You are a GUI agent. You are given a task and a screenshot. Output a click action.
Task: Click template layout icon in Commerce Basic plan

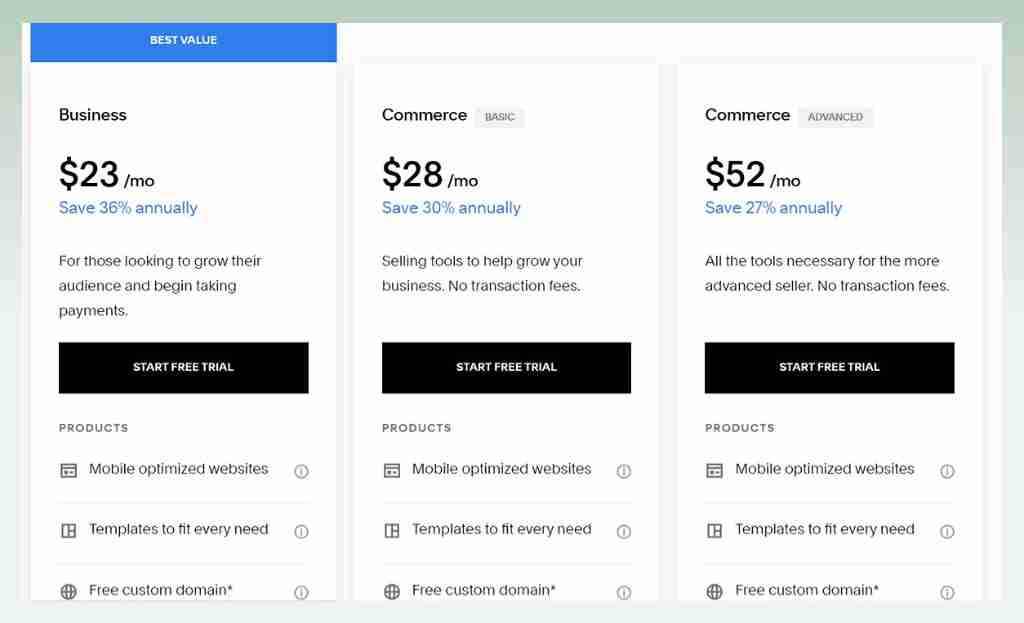392,530
